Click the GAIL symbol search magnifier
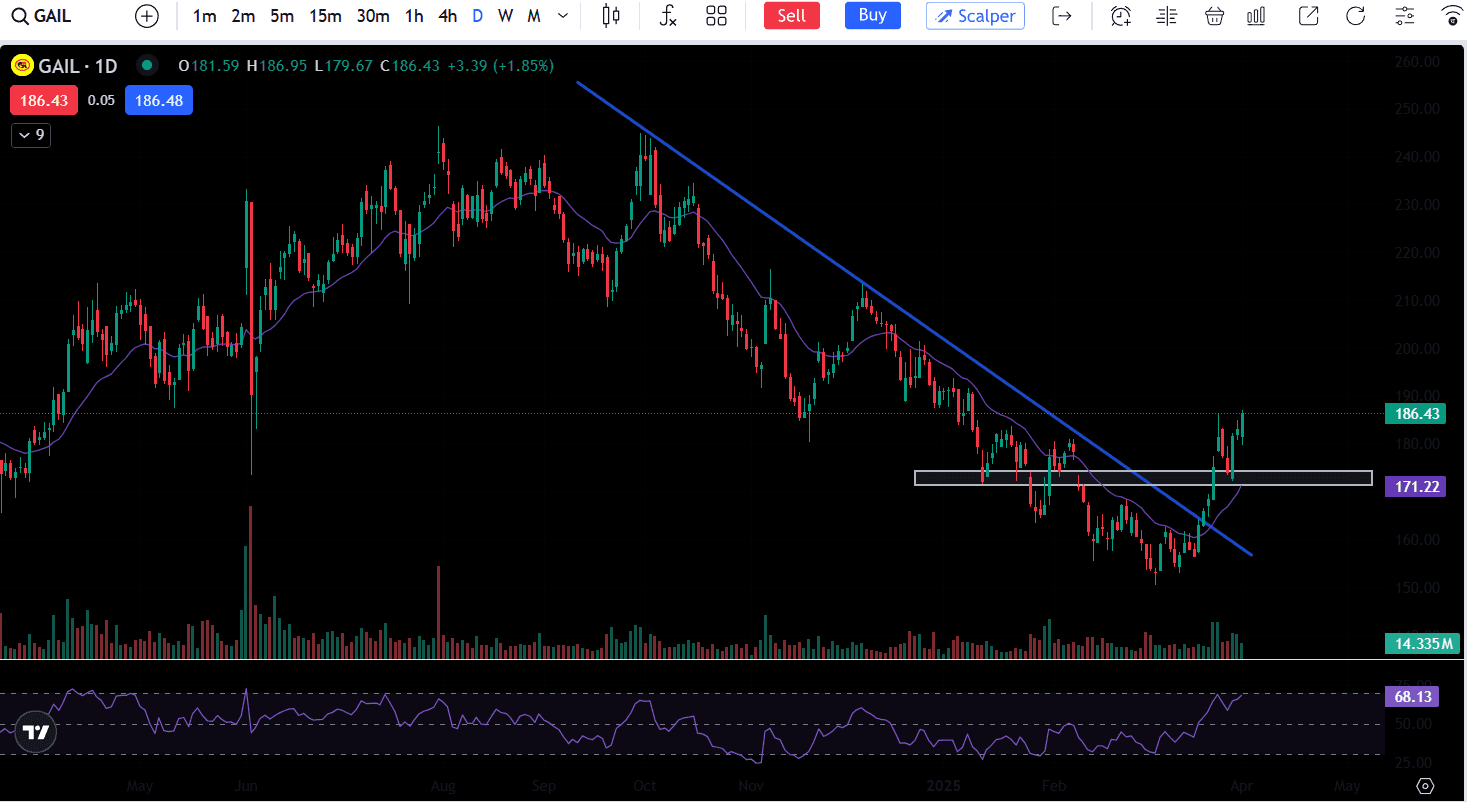 [x=19, y=16]
